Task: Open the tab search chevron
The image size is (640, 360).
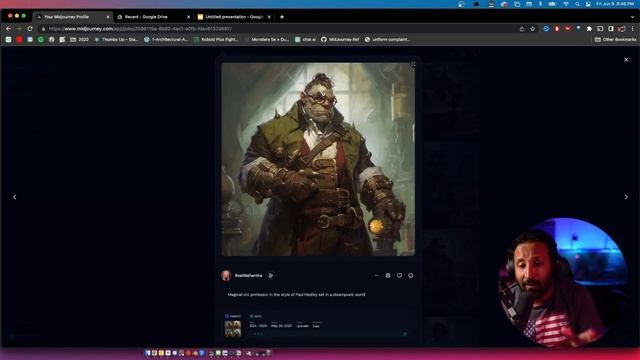Action: coord(632,17)
